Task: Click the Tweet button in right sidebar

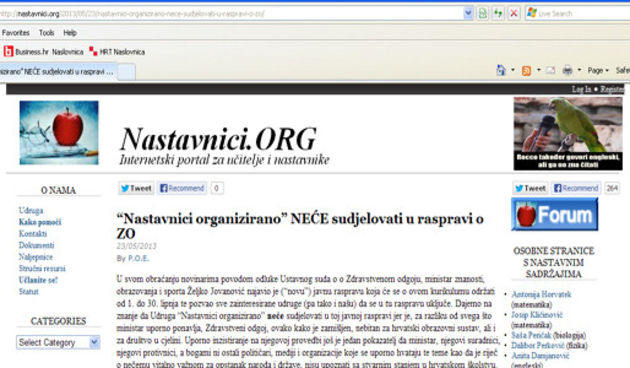Action: pyautogui.click(x=530, y=188)
